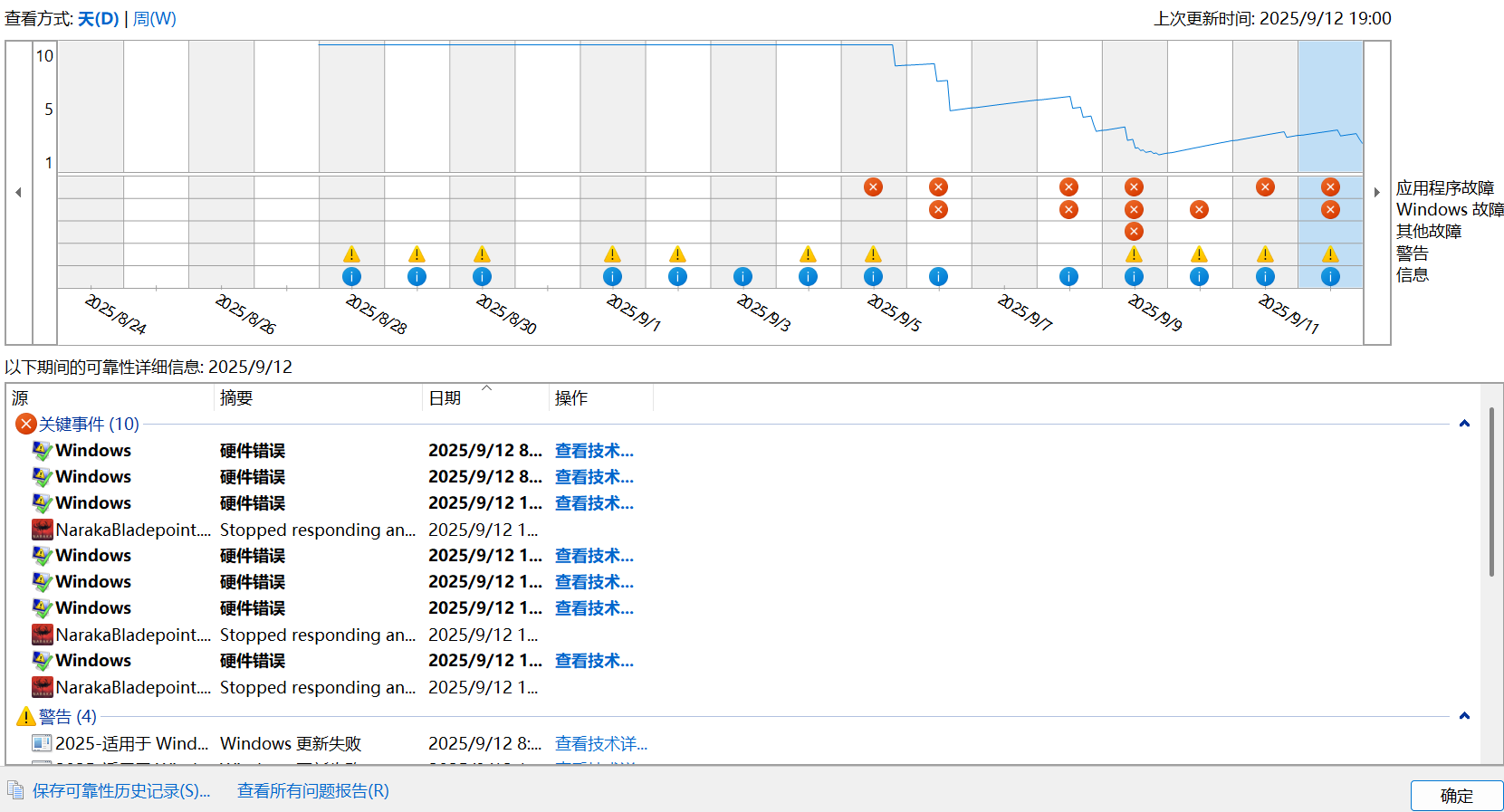Sort the list by the 源 column header
The width and height of the screenshot is (1504, 812).
[110, 398]
